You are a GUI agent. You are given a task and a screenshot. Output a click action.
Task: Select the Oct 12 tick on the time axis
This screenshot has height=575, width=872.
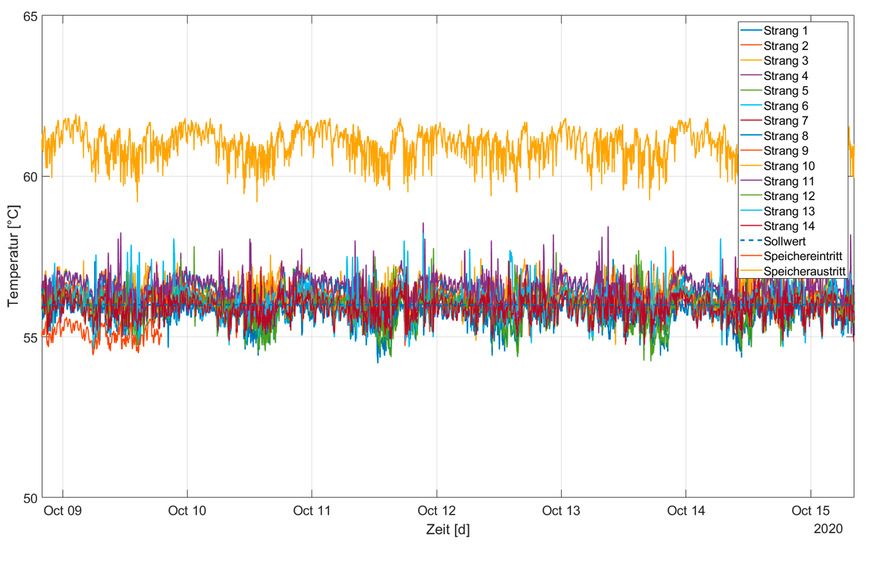click(x=436, y=511)
